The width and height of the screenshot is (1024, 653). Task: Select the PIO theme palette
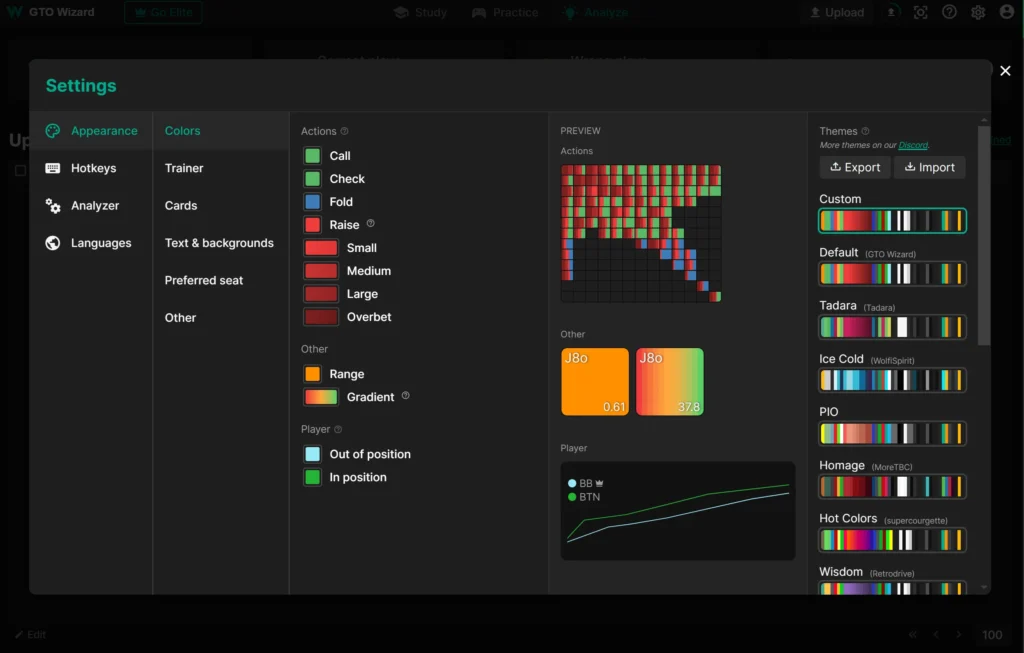click(892, 434)
